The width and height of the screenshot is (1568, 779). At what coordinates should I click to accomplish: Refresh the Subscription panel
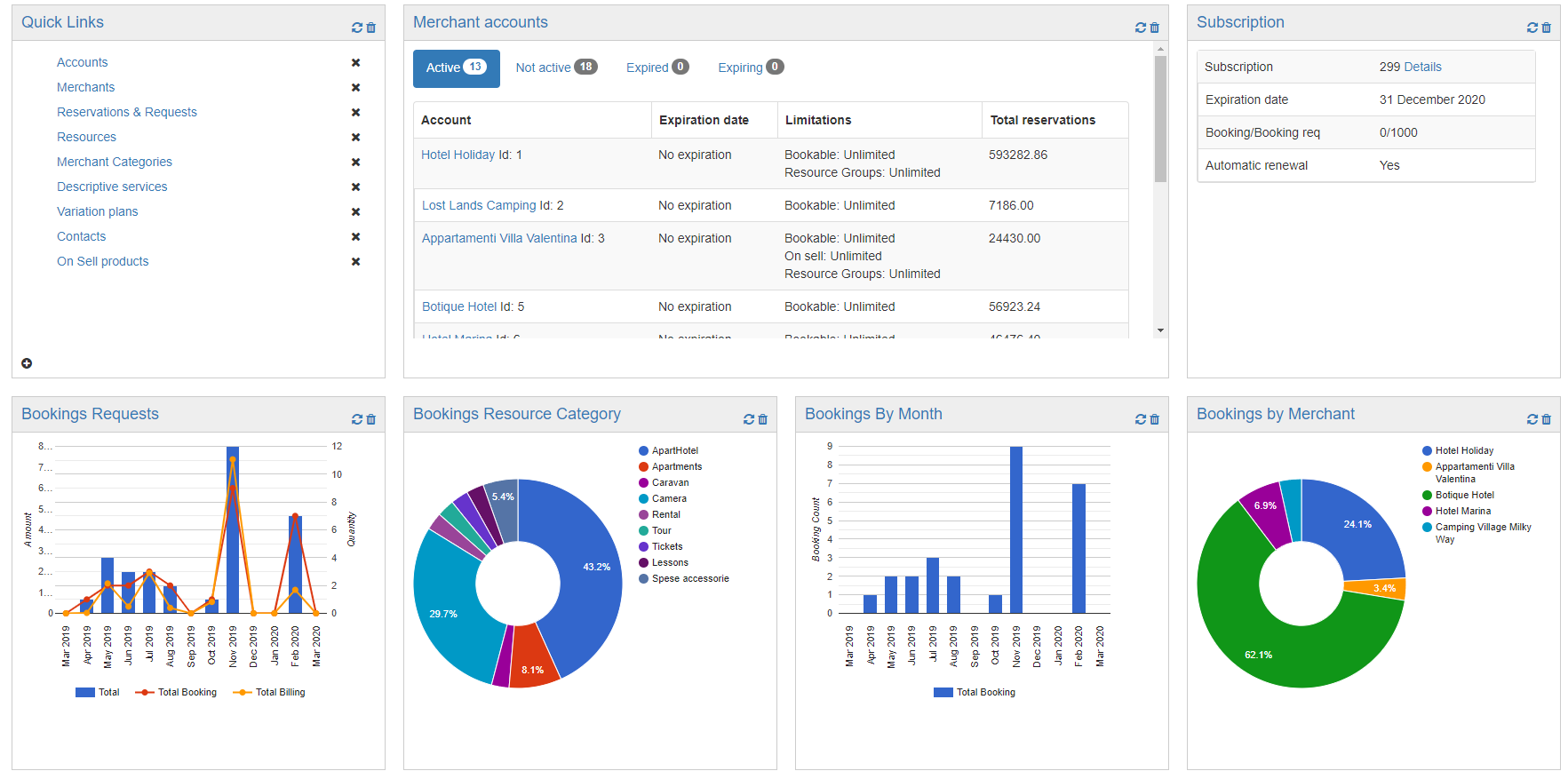(1532, 28)
